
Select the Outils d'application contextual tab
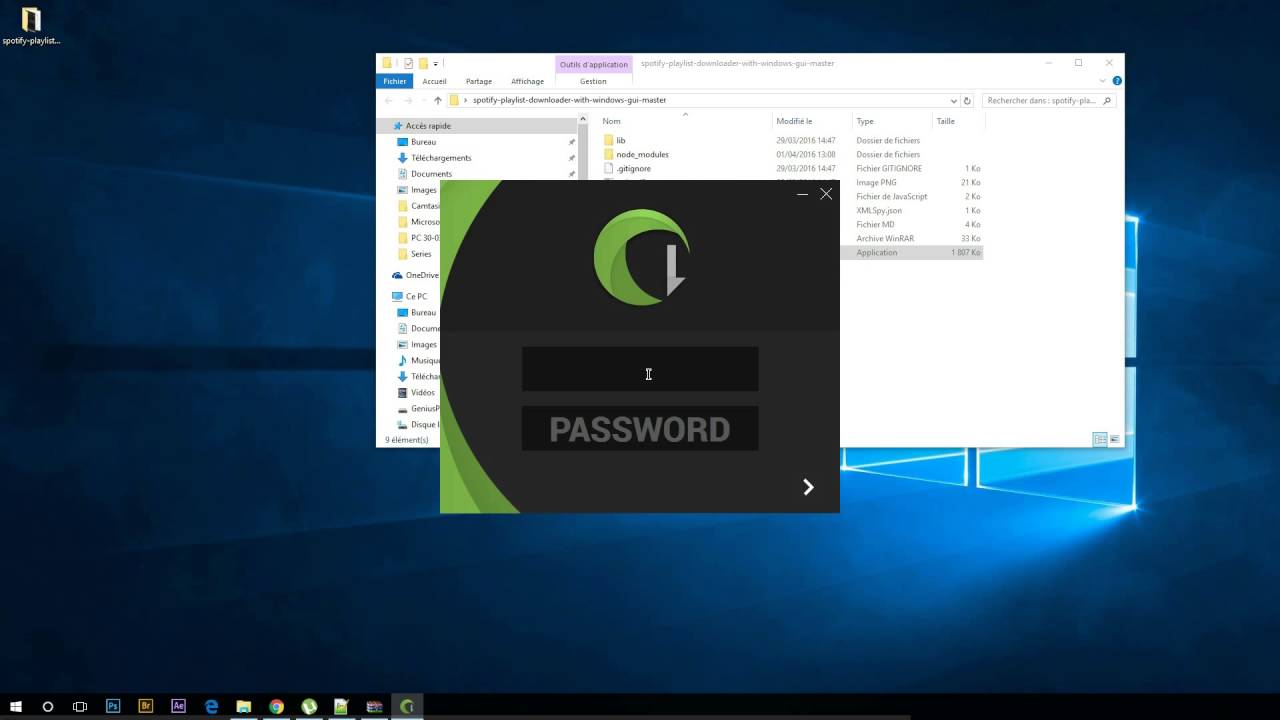(594, 64)
